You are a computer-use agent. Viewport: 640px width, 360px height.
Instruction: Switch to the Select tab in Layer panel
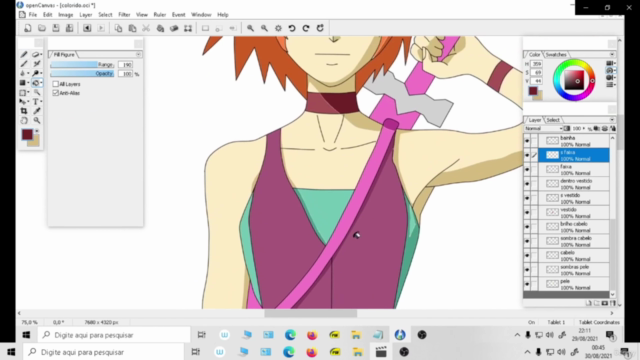(553, 120)
